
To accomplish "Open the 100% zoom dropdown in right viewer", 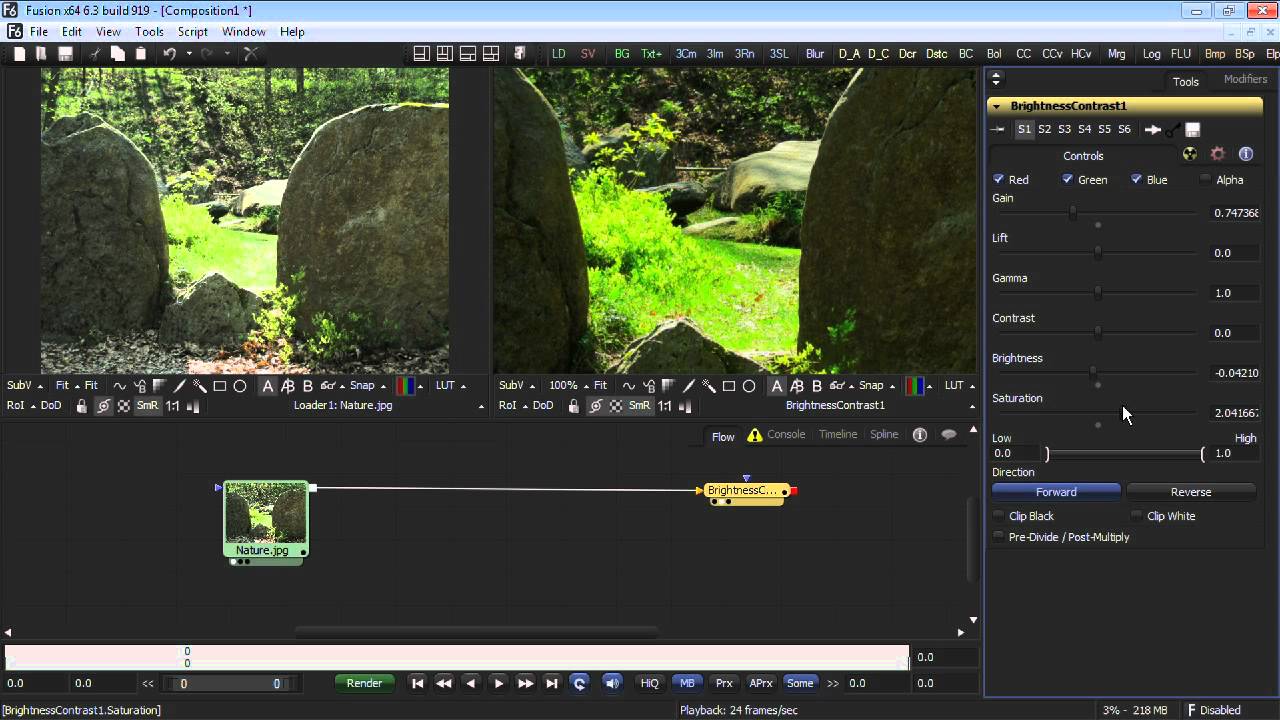I will pos(569,386).
